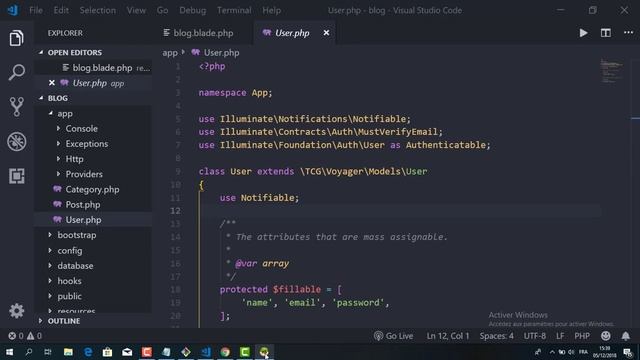Click the VS Code taskbar icon
Screen dimensions: 640x360
coord(206,352)
